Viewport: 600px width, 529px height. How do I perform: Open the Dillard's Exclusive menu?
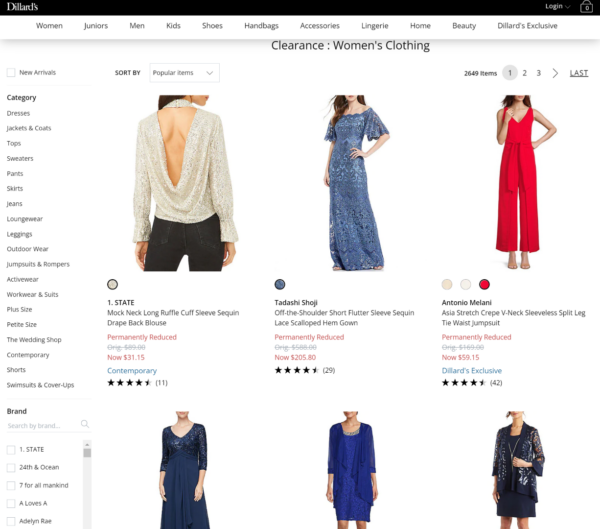pos(527,26)
